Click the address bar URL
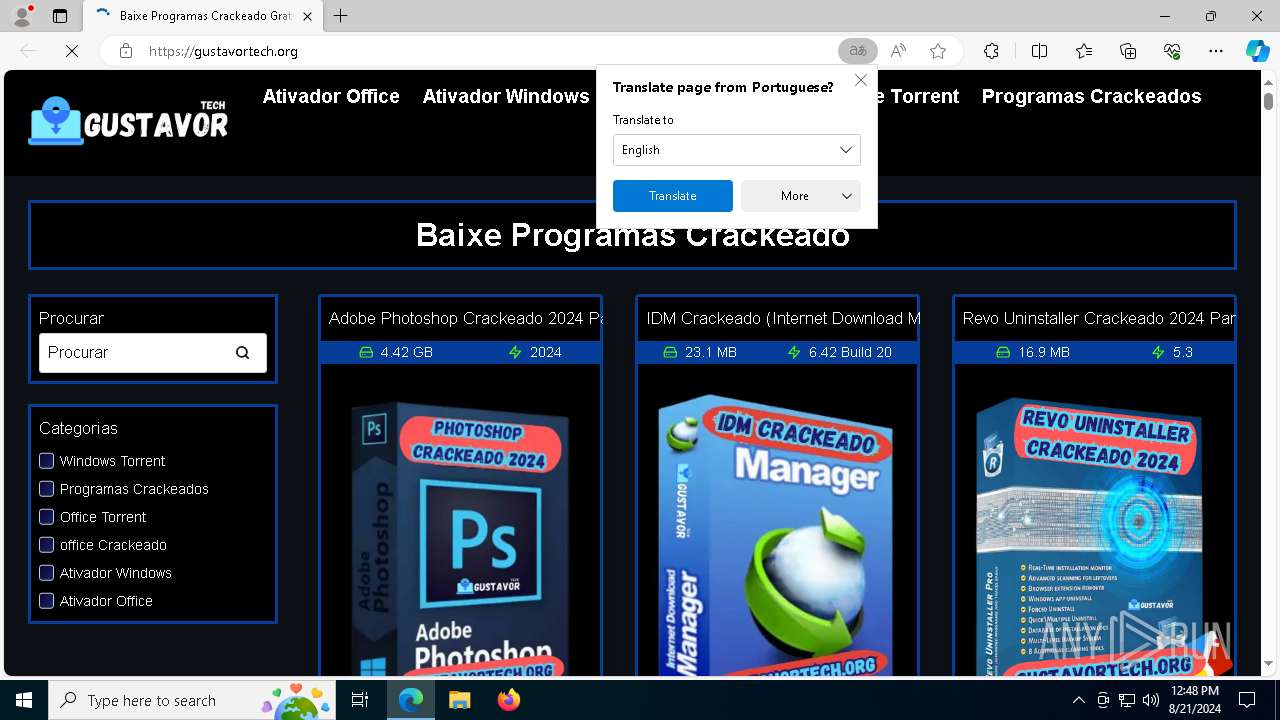The width and height of the screenshot is (1280, 720). click(x=223, y=51)
